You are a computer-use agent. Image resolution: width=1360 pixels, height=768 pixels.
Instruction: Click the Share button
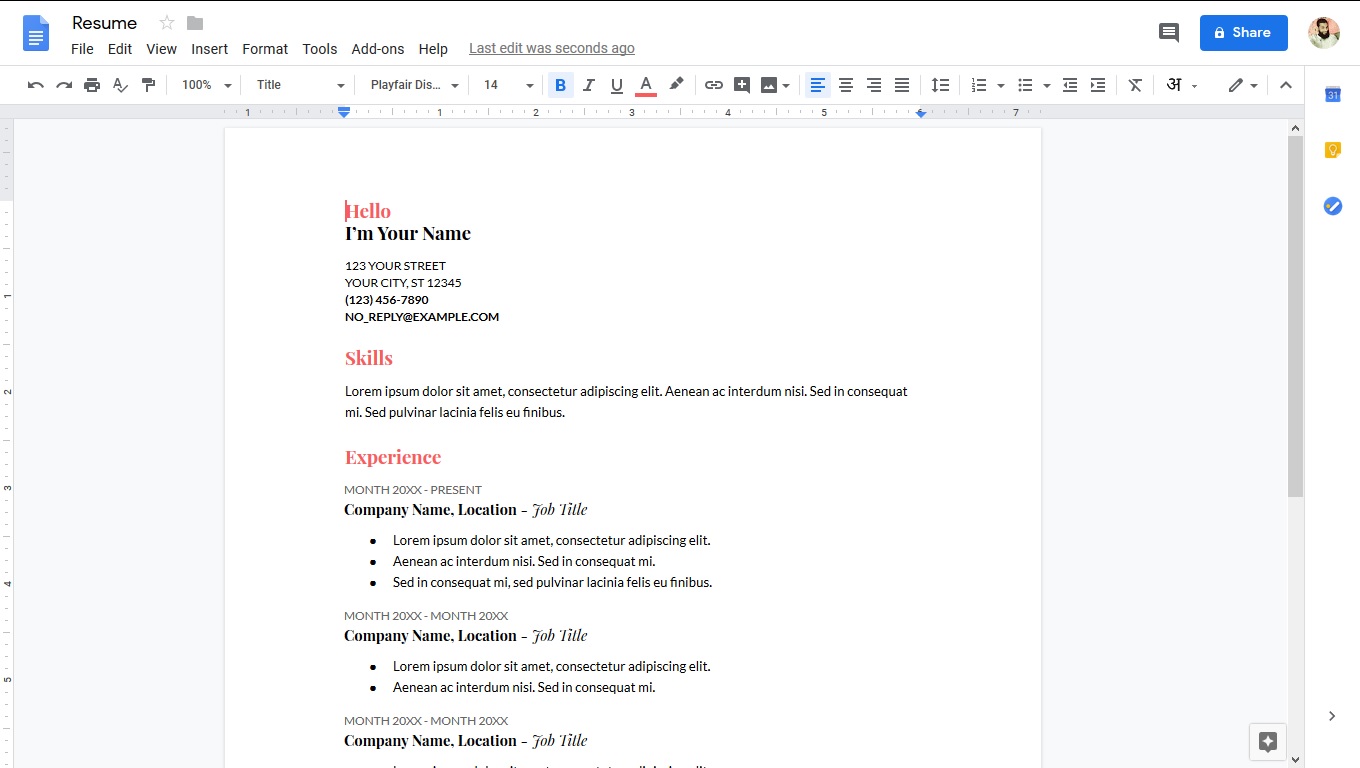click(x=1244, y=33)
